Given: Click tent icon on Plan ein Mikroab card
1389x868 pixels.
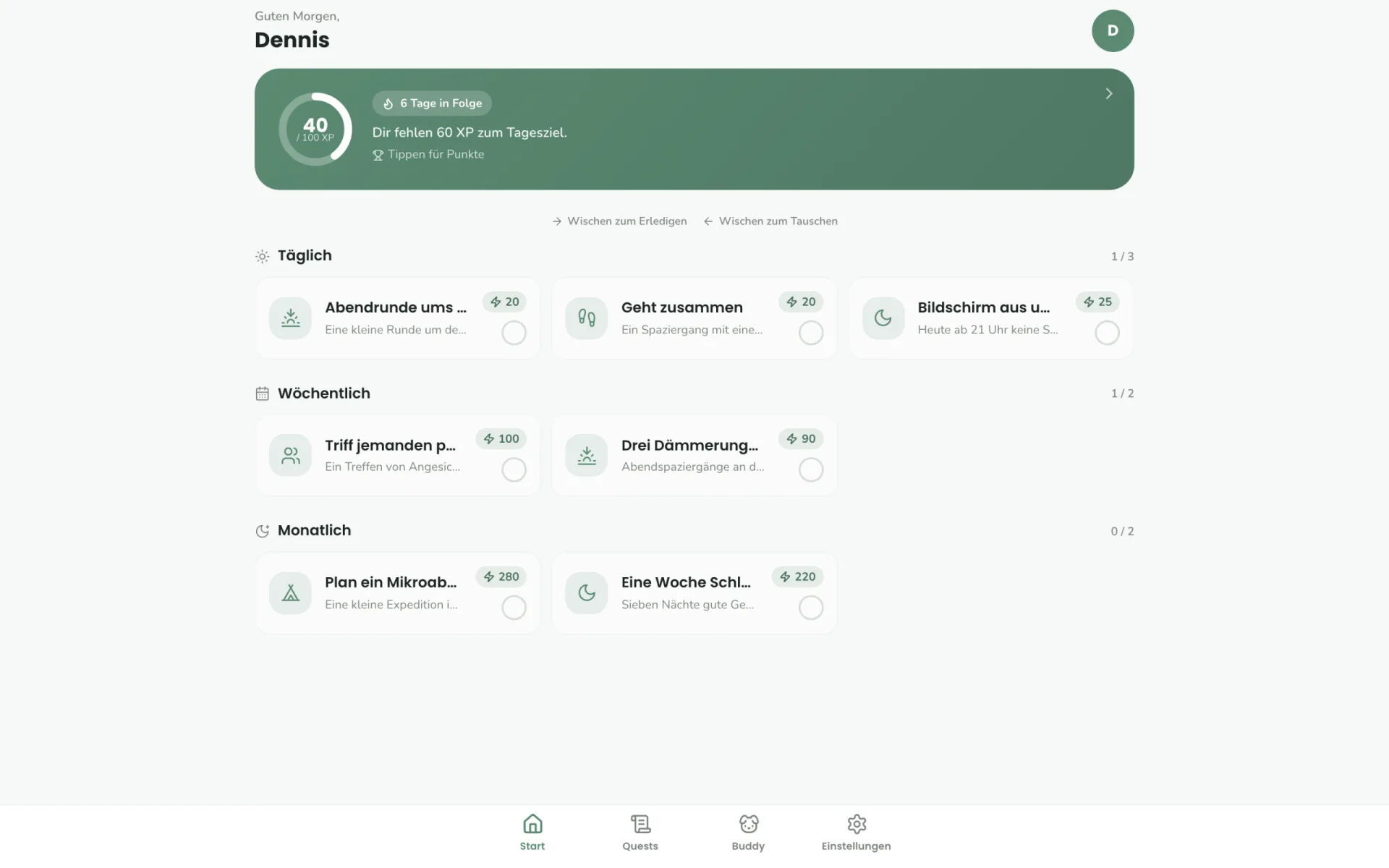Looking at the screenshot, I should coord(290,593).
